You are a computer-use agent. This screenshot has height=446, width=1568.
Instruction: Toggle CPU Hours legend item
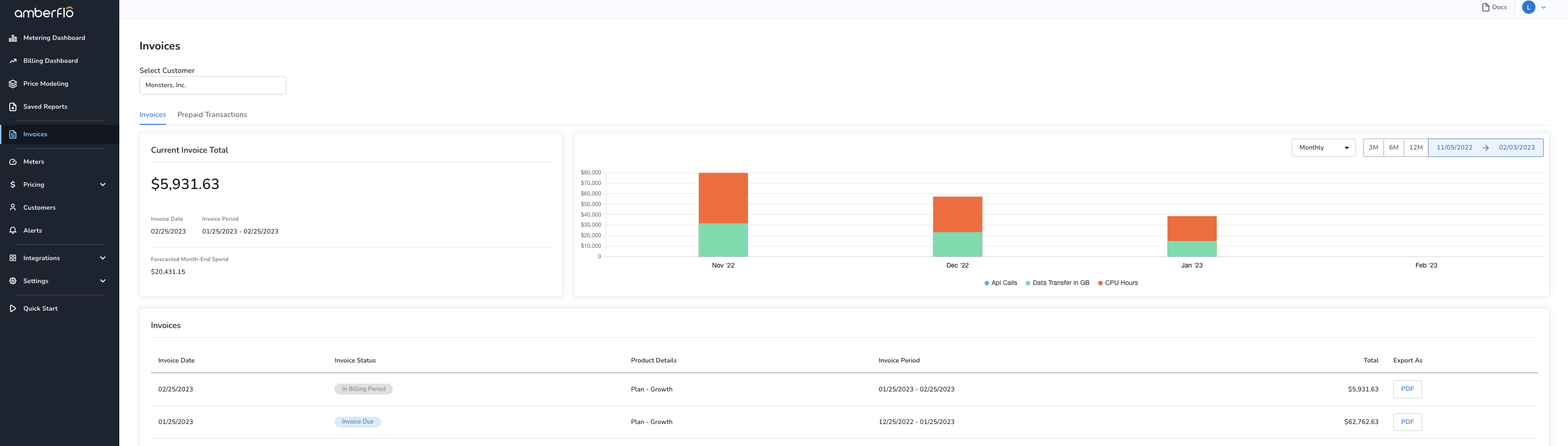coord(1117,283)
